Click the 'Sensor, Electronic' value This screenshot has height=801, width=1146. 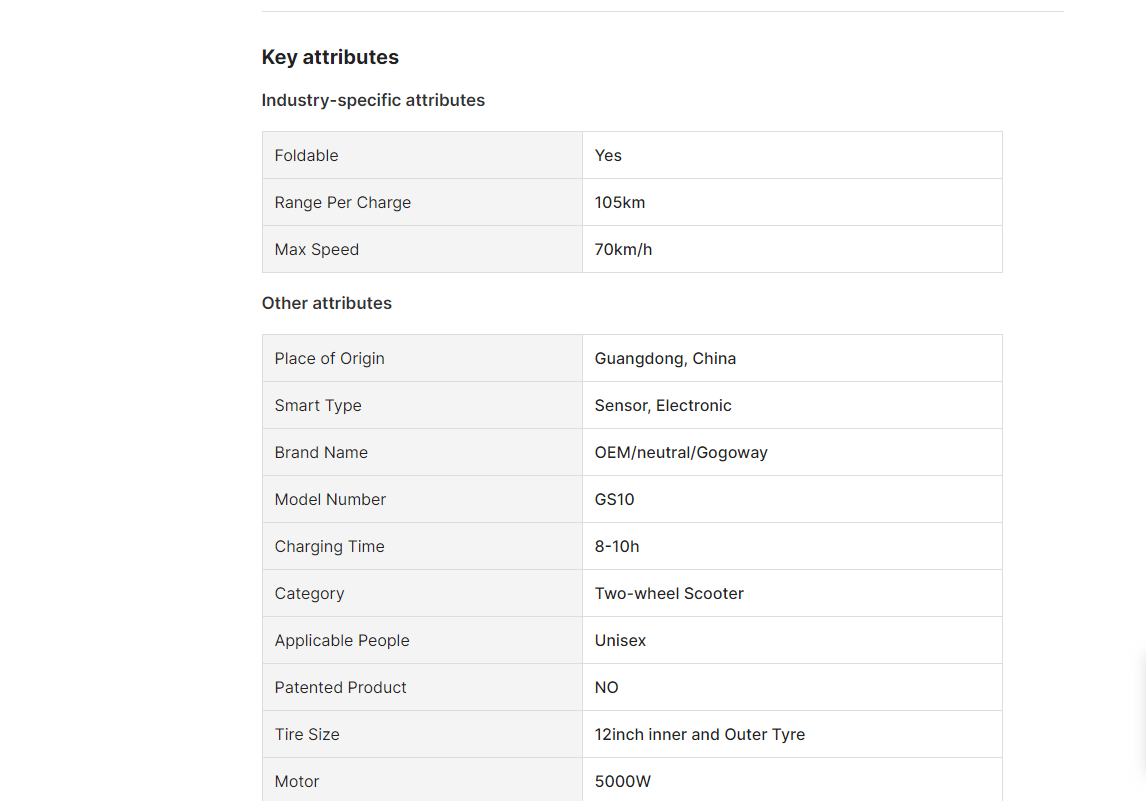pos(663,406)
